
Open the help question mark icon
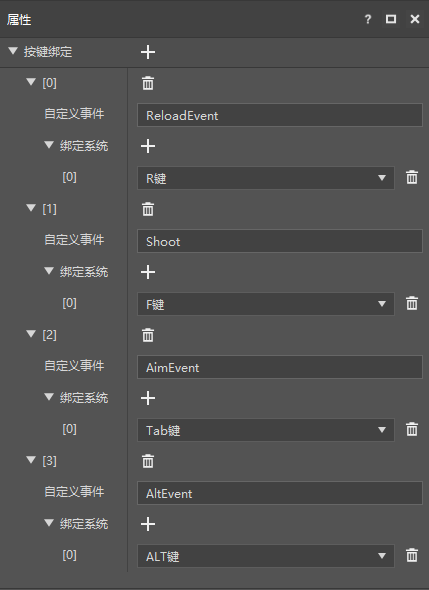coord(368,19)
